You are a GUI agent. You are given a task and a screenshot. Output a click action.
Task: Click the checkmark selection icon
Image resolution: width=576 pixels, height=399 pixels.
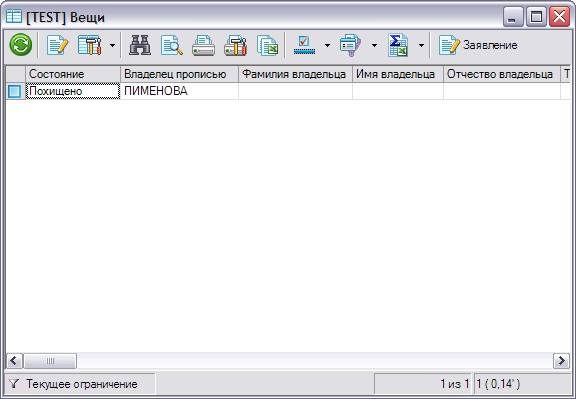click(x=304, y=45)
